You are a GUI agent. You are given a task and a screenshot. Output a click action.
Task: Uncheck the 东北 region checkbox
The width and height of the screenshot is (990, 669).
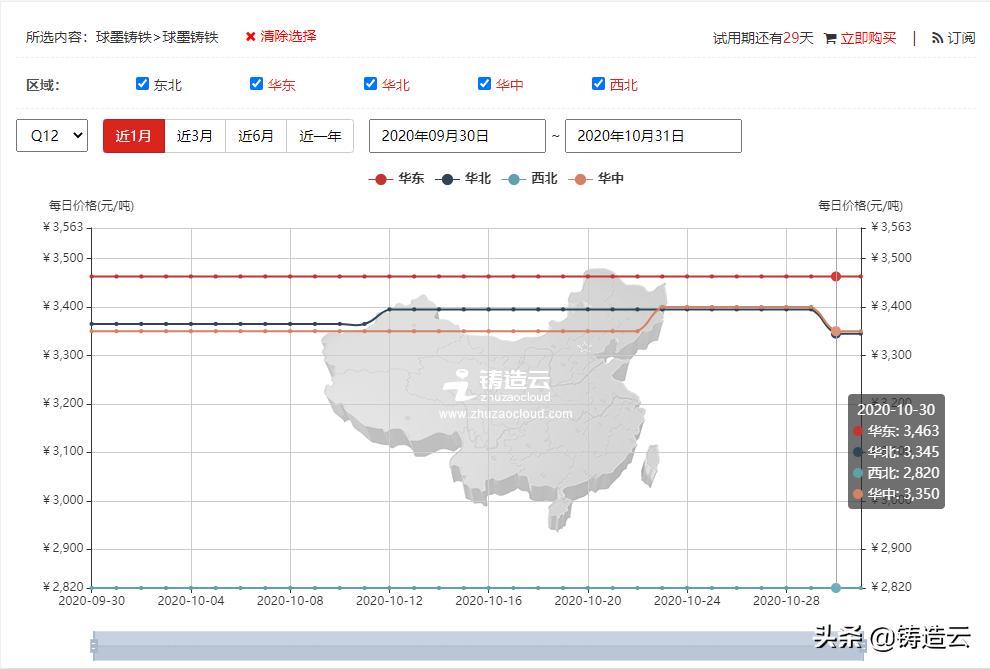(x=142, y=84)
